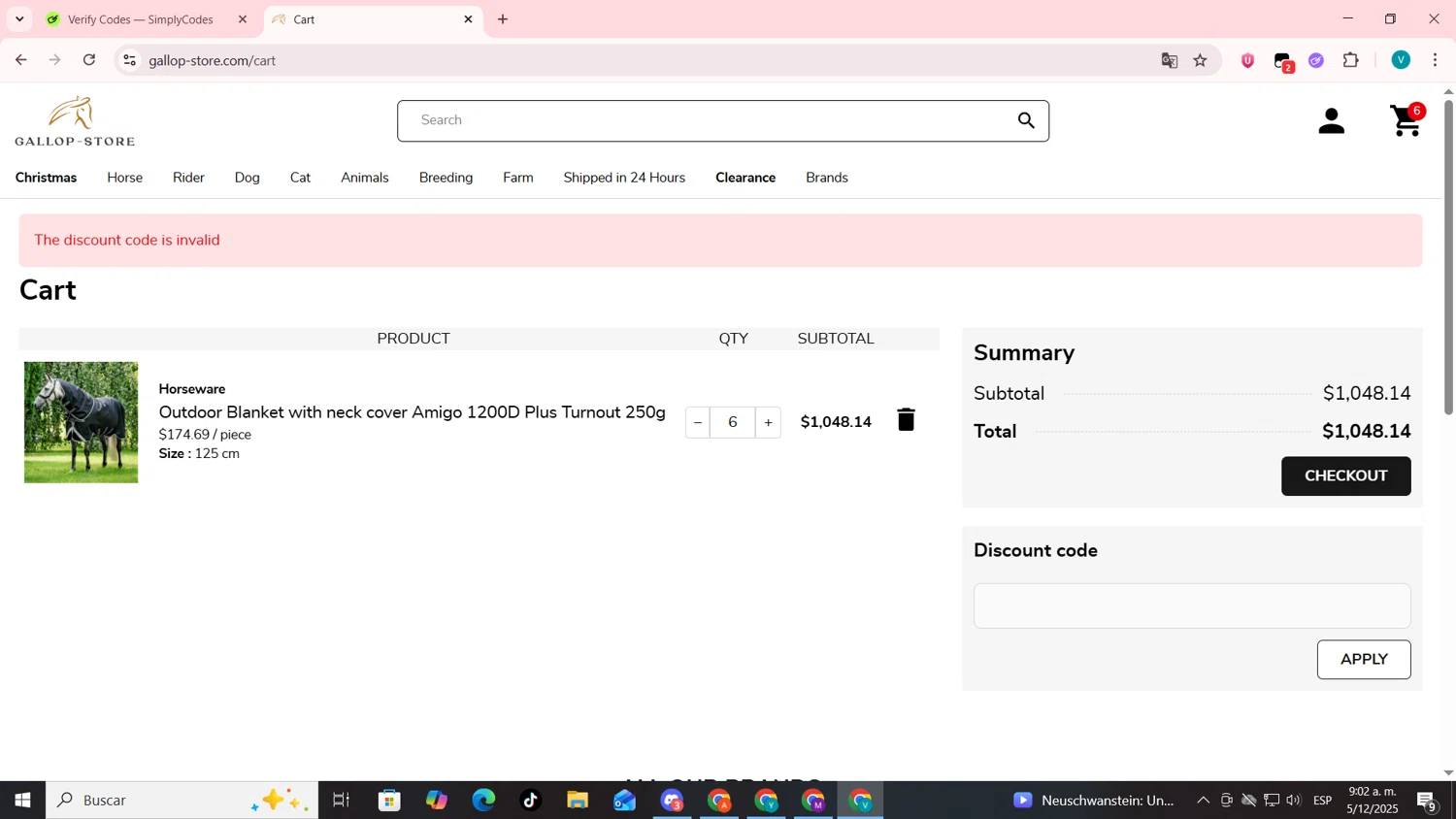
Task: Click the browser back arrow
Action: click(x=20, y=60)
